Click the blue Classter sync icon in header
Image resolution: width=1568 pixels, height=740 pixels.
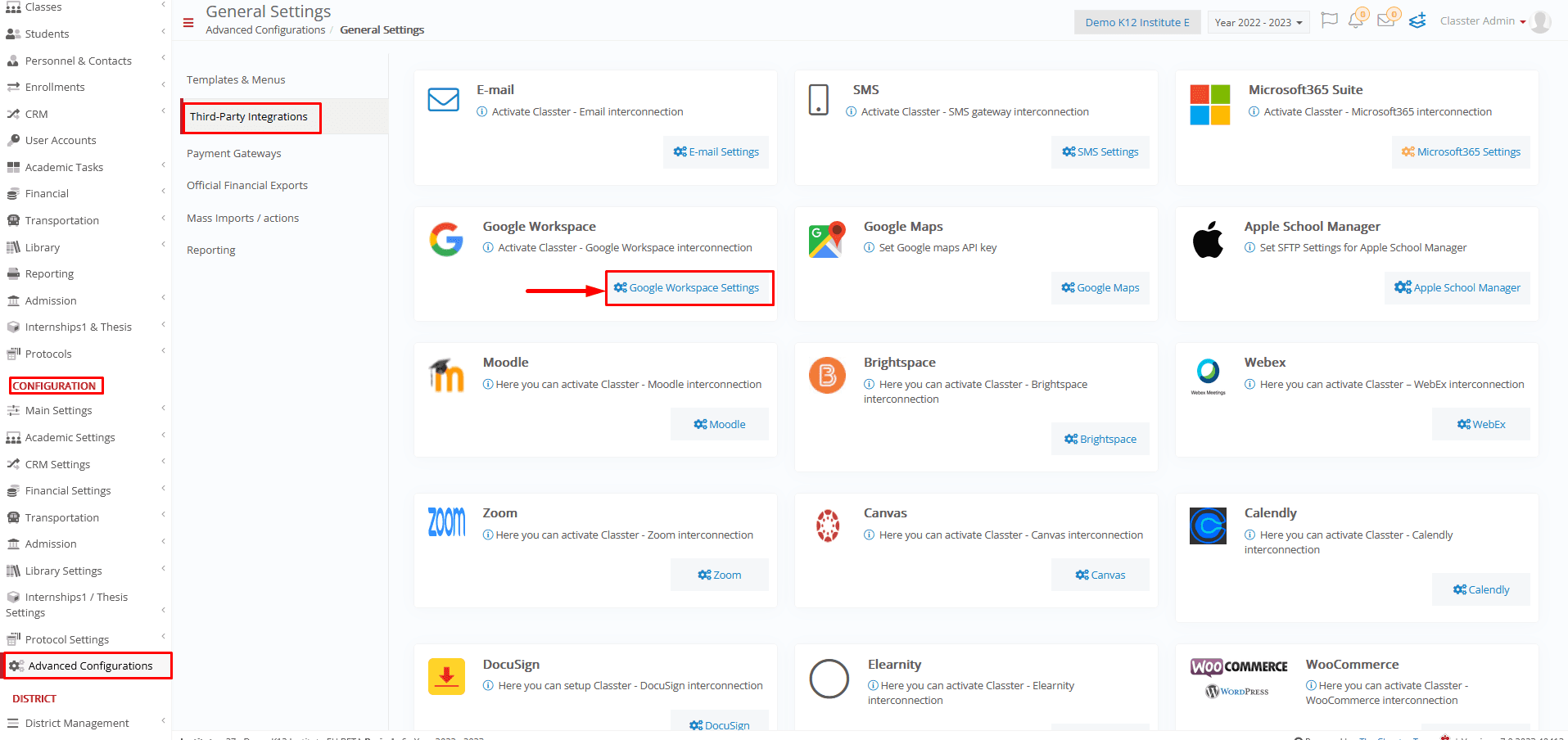(x=1418, y=20)
